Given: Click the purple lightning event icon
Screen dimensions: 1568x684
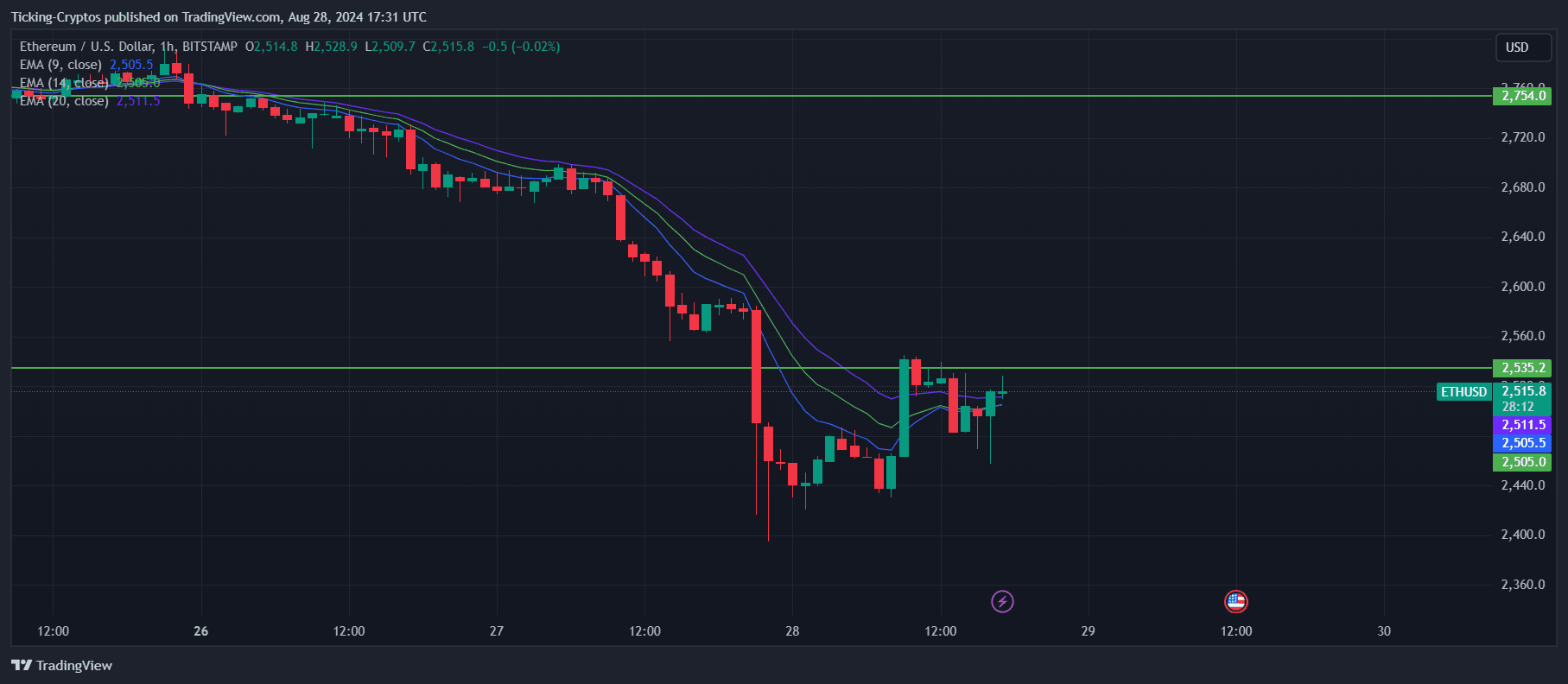Looking at the screenshot, I should [x=1002, y=601].
